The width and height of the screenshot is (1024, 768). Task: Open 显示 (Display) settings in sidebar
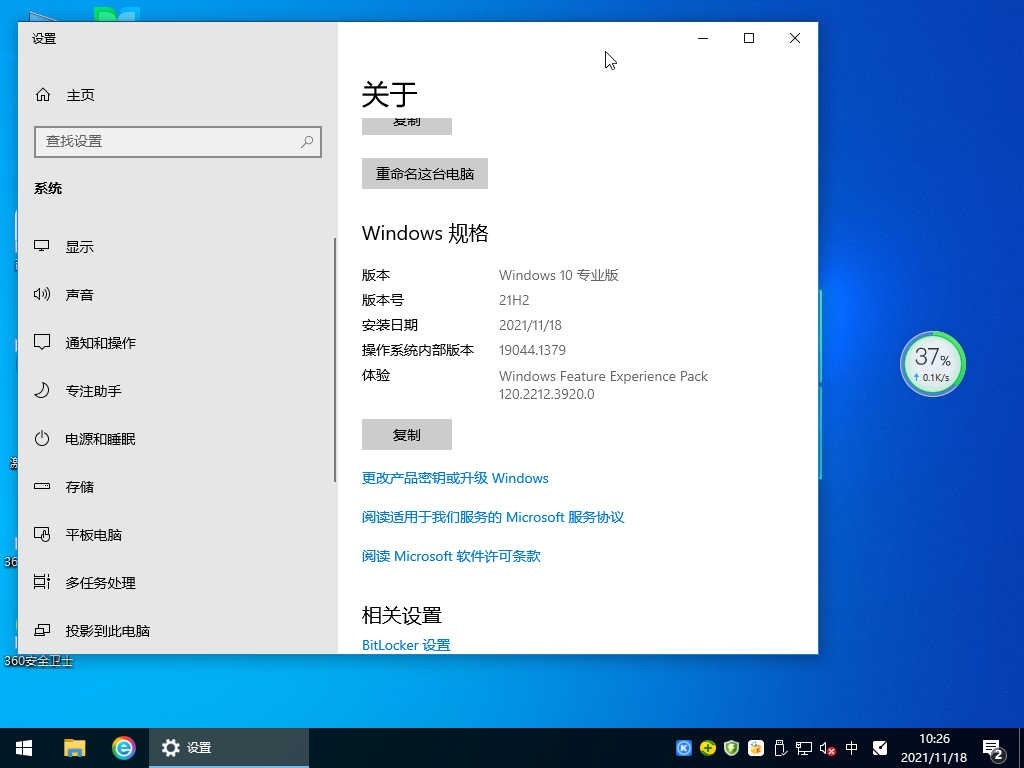[80, 246]
